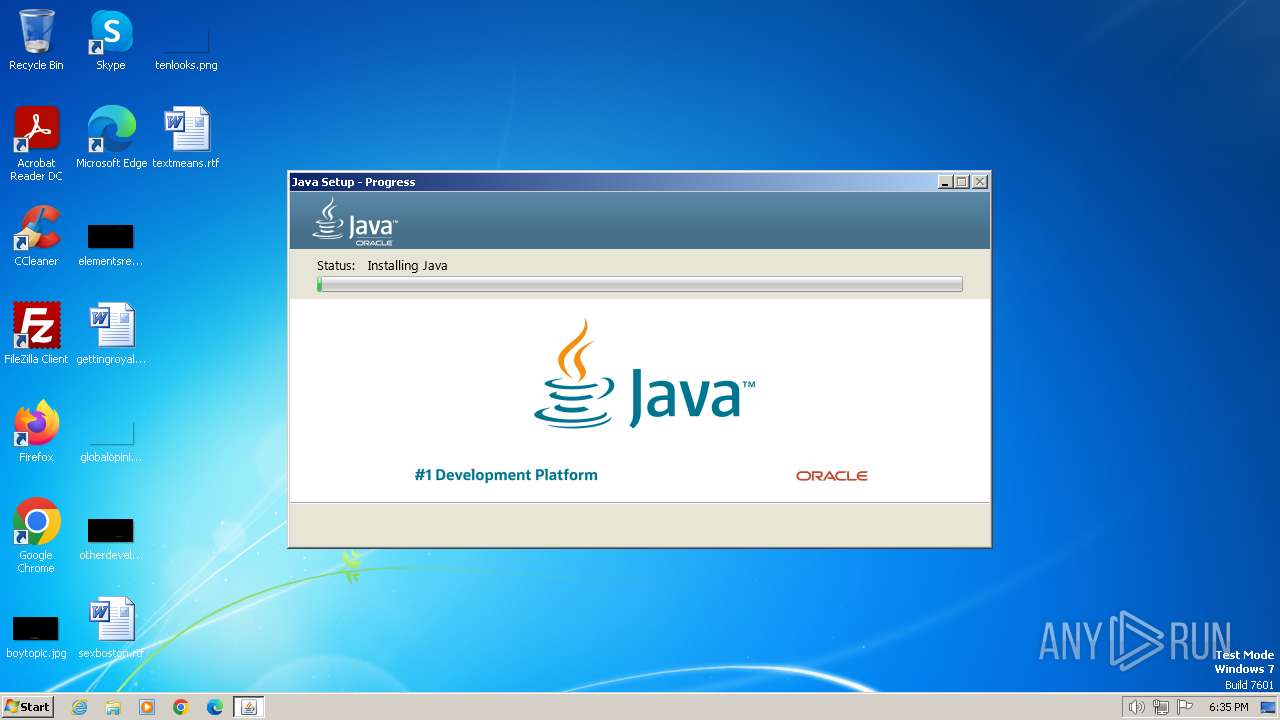Click the Status: Installing Java text
This screenshot has height=720, width=1280.
[x=382, y=266]
